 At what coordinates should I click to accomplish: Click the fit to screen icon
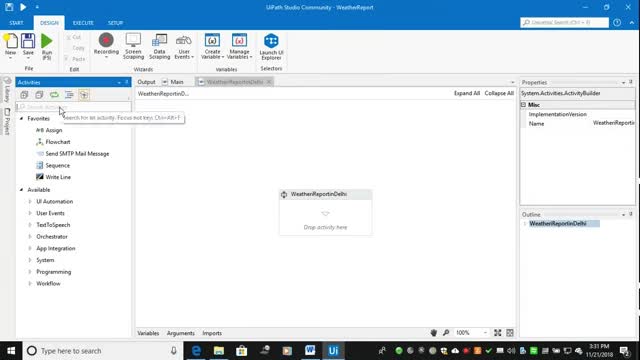498,333
